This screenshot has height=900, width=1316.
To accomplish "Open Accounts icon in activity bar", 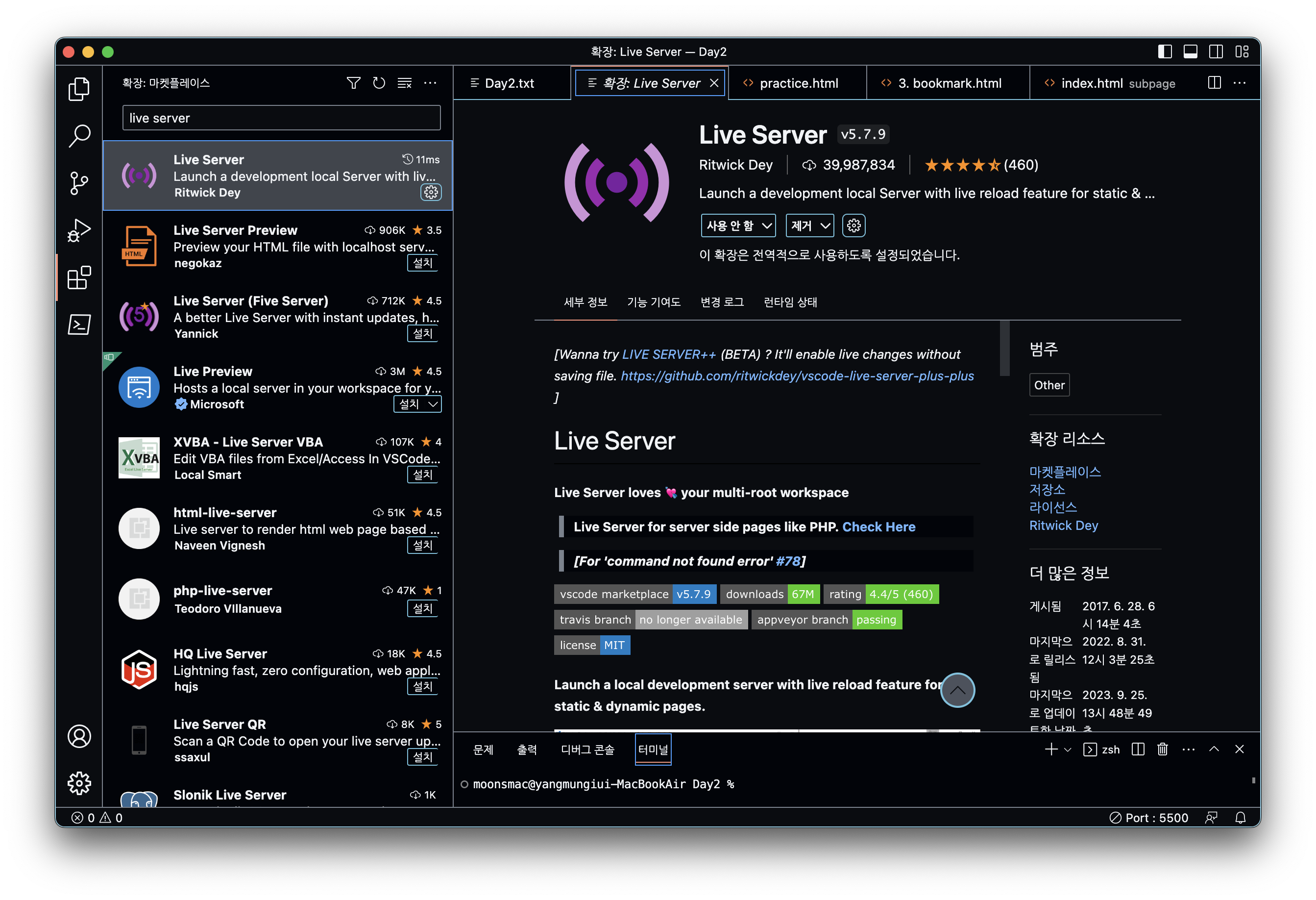I will [79, 736].
